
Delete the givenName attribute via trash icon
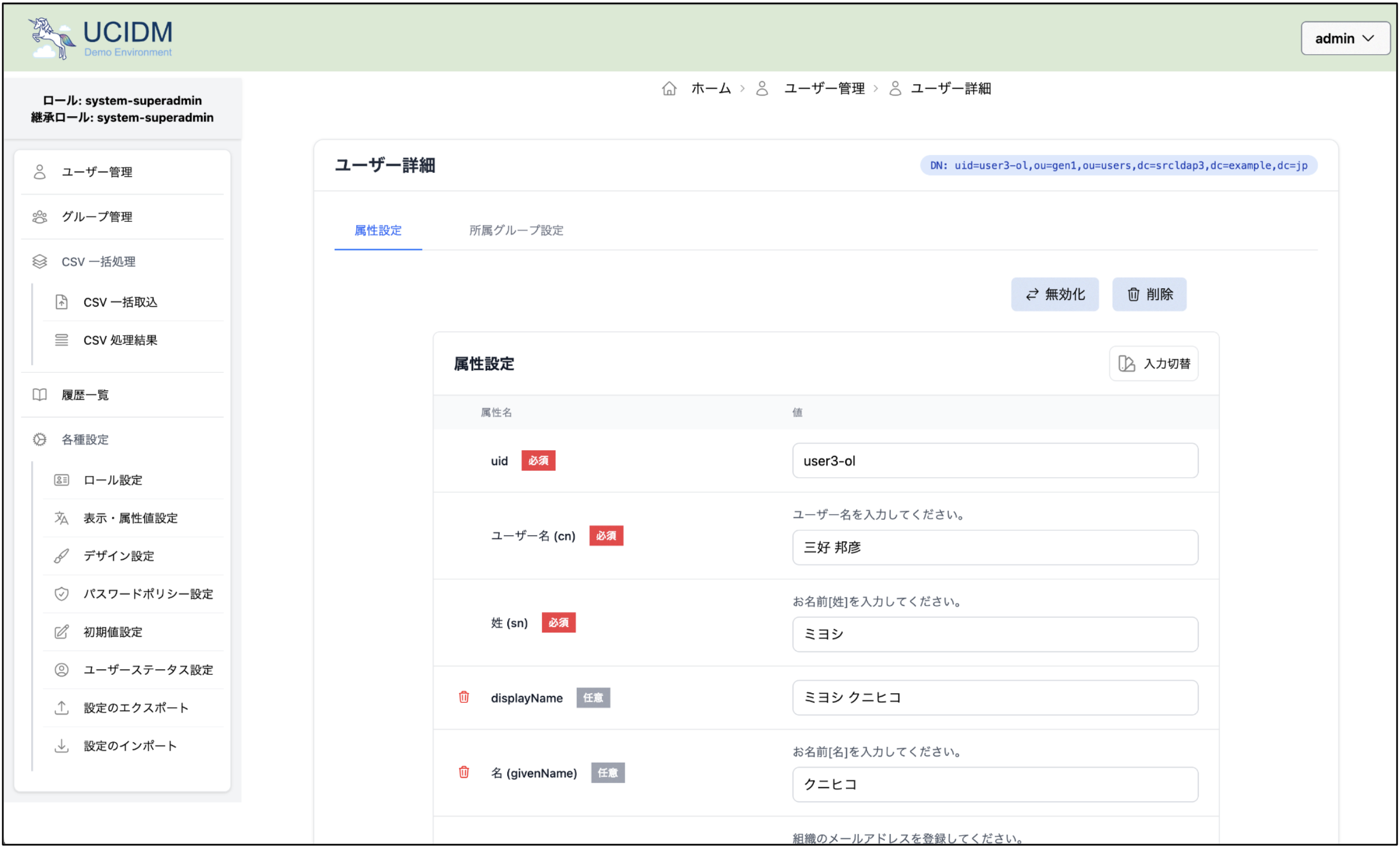pyautogui.click(x=464, y=772)
